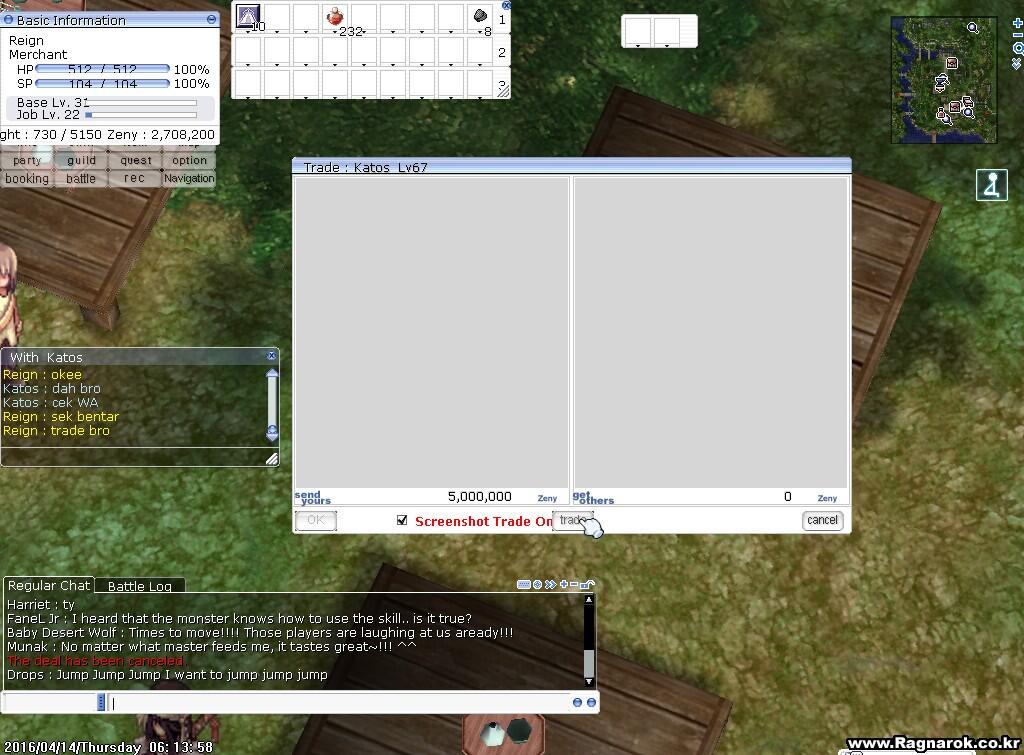This screenshot has width=1024, height=755.
Task: Click the first round button right of chat input
Action: coord(577,703)
